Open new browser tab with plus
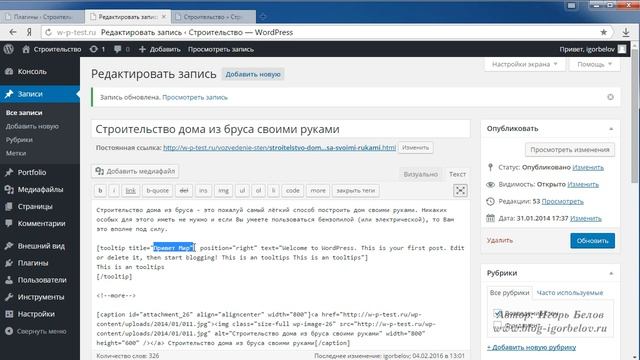640x360 pixels. point(263,17)
